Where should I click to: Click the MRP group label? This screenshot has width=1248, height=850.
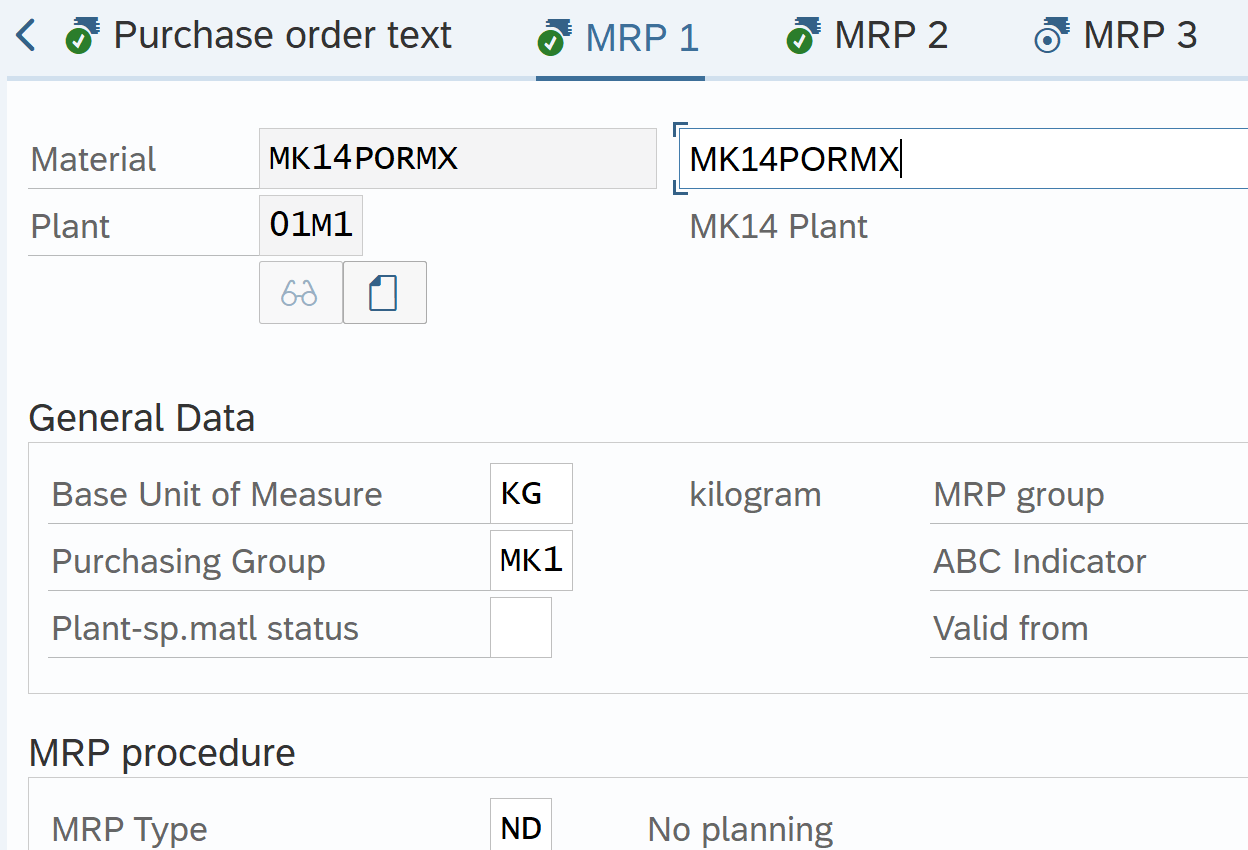pyautogui.click(x=1018, y=494)
